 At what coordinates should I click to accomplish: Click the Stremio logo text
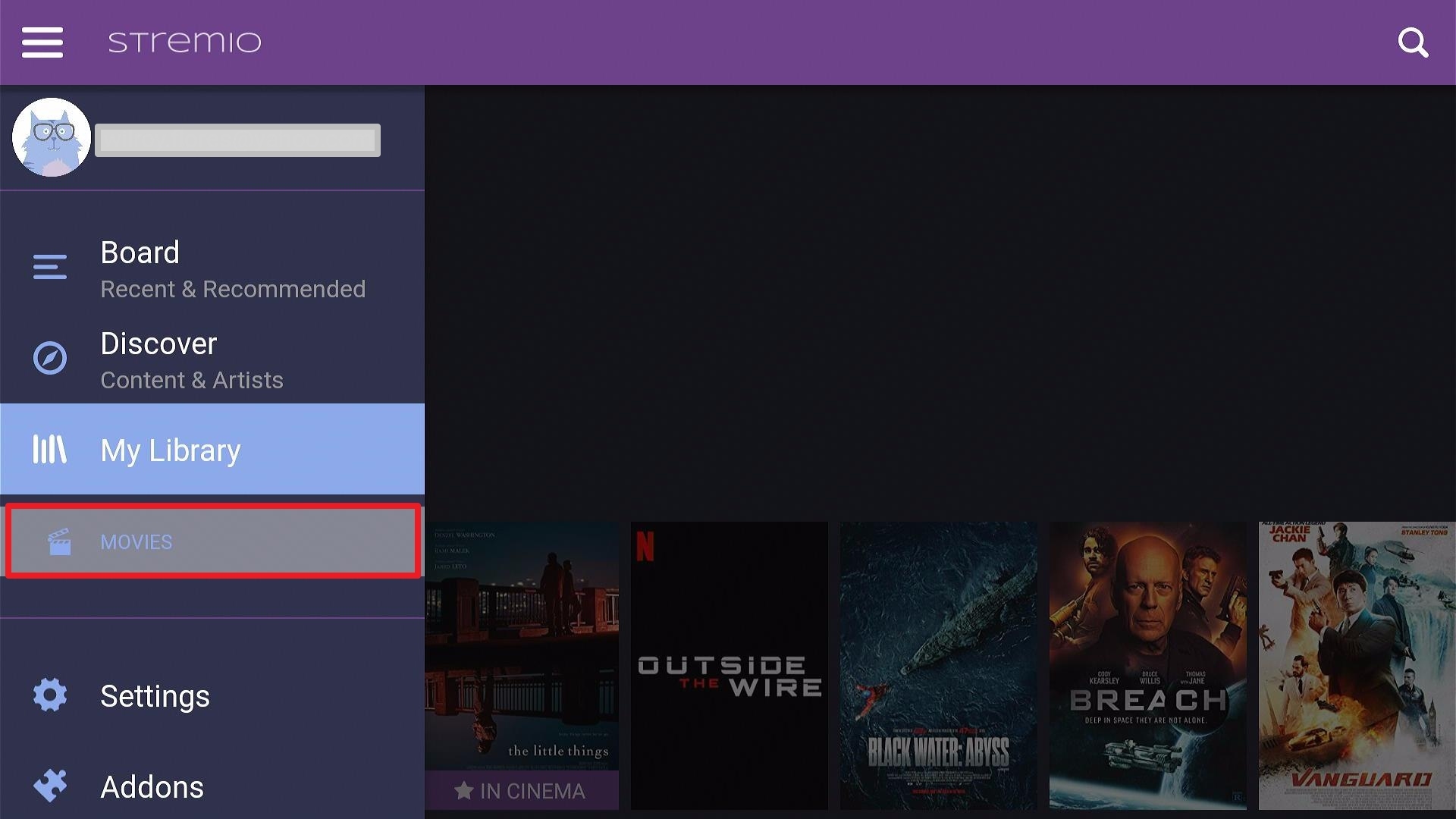(x=184, y=42)
